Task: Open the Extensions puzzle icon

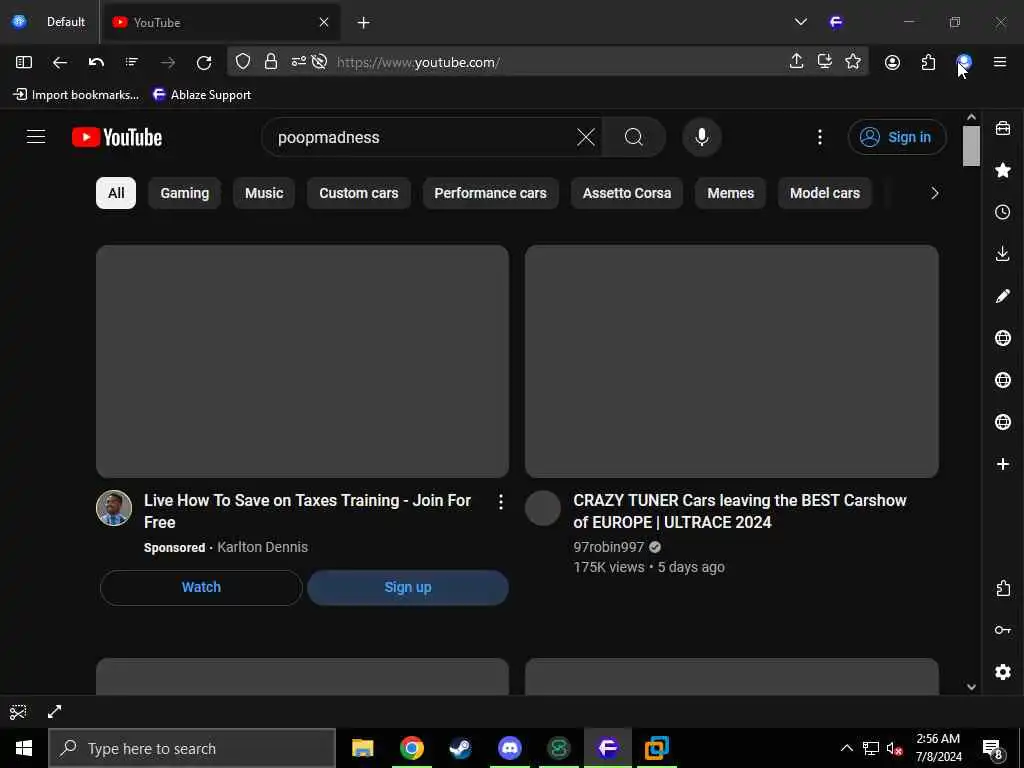Action: click(928, 62)
